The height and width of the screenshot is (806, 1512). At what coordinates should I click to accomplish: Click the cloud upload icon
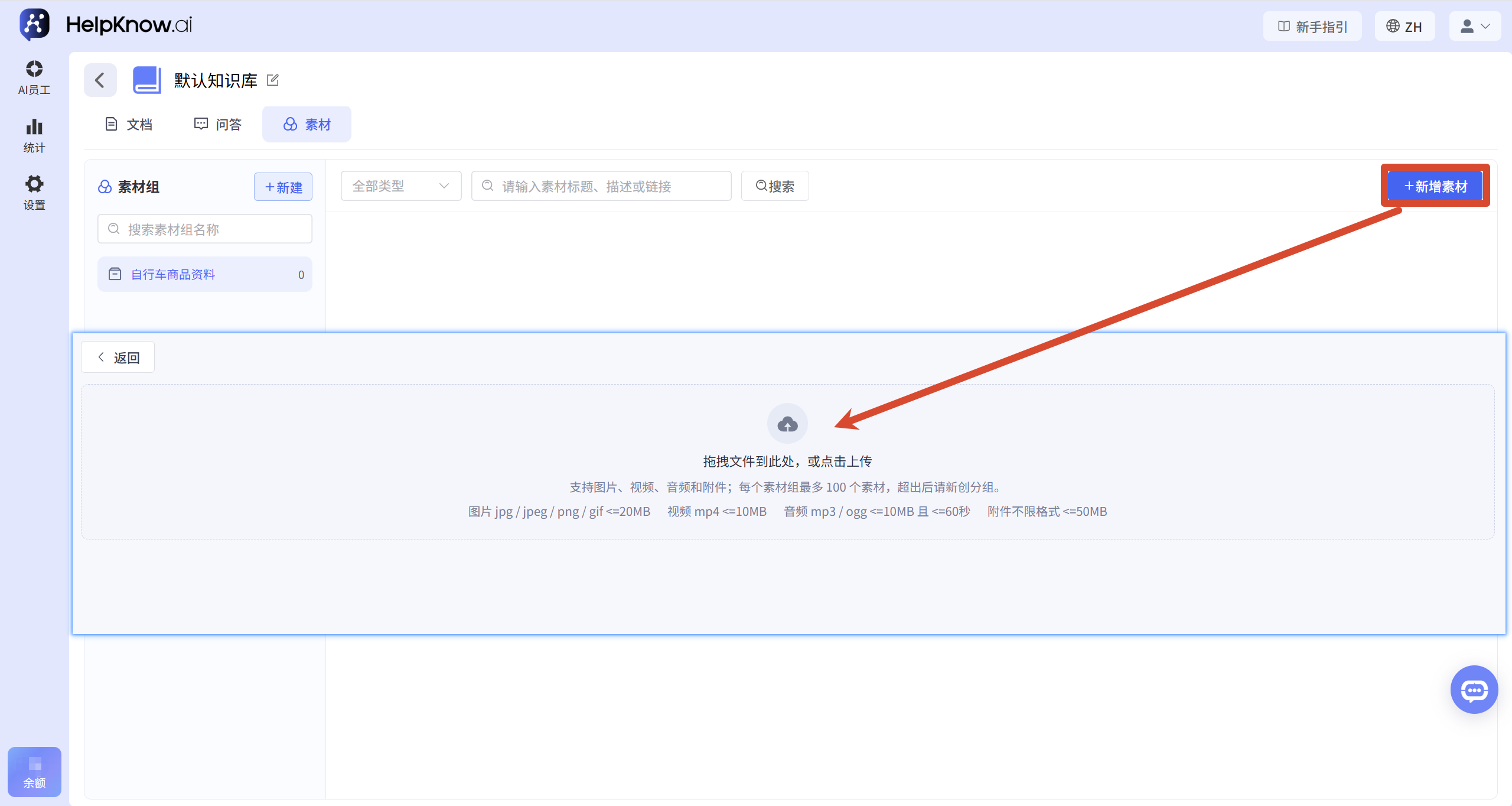click(x=787, y=424)
